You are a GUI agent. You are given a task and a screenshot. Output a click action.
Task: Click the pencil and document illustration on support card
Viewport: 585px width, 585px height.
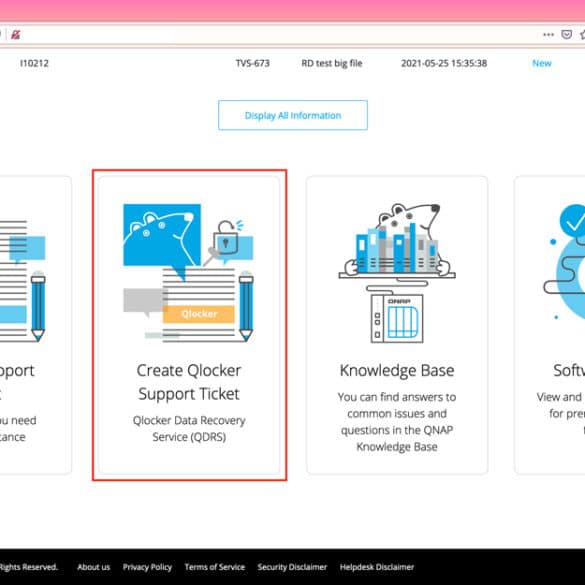(x=22, y=280)
